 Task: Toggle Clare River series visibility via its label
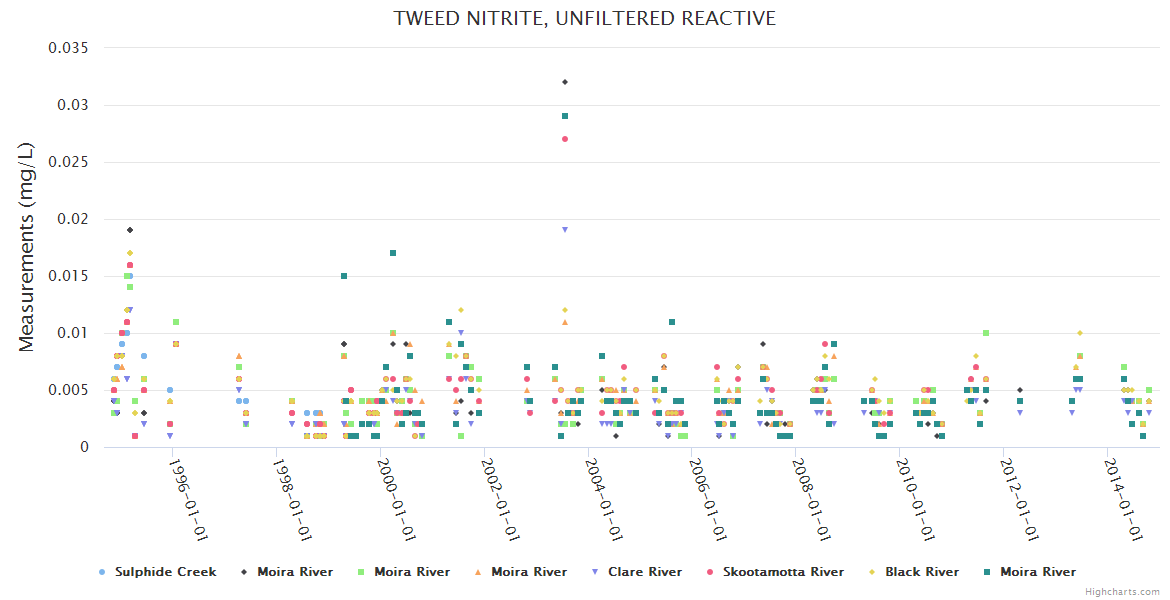[651, 572]
